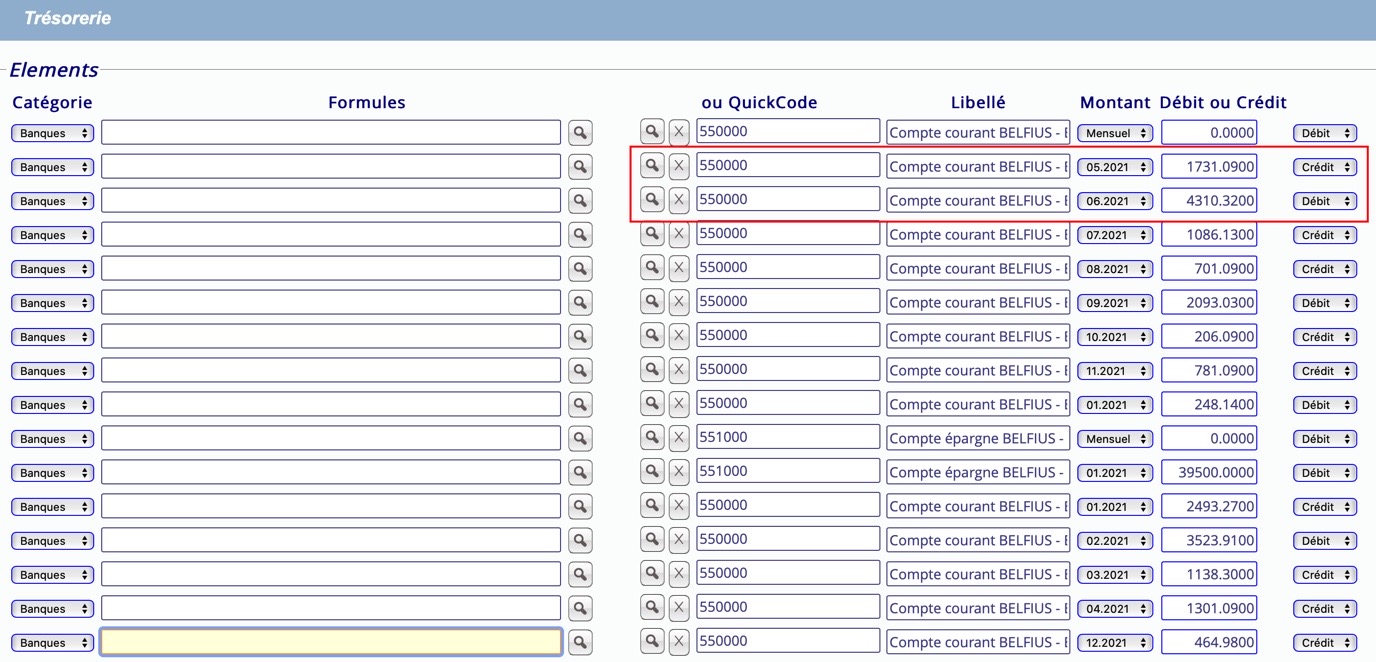This screenshot has height=662, width=1376.
Task: Click magnifier beside the yellow highlighted formula field
Action: tap(580, 643)
